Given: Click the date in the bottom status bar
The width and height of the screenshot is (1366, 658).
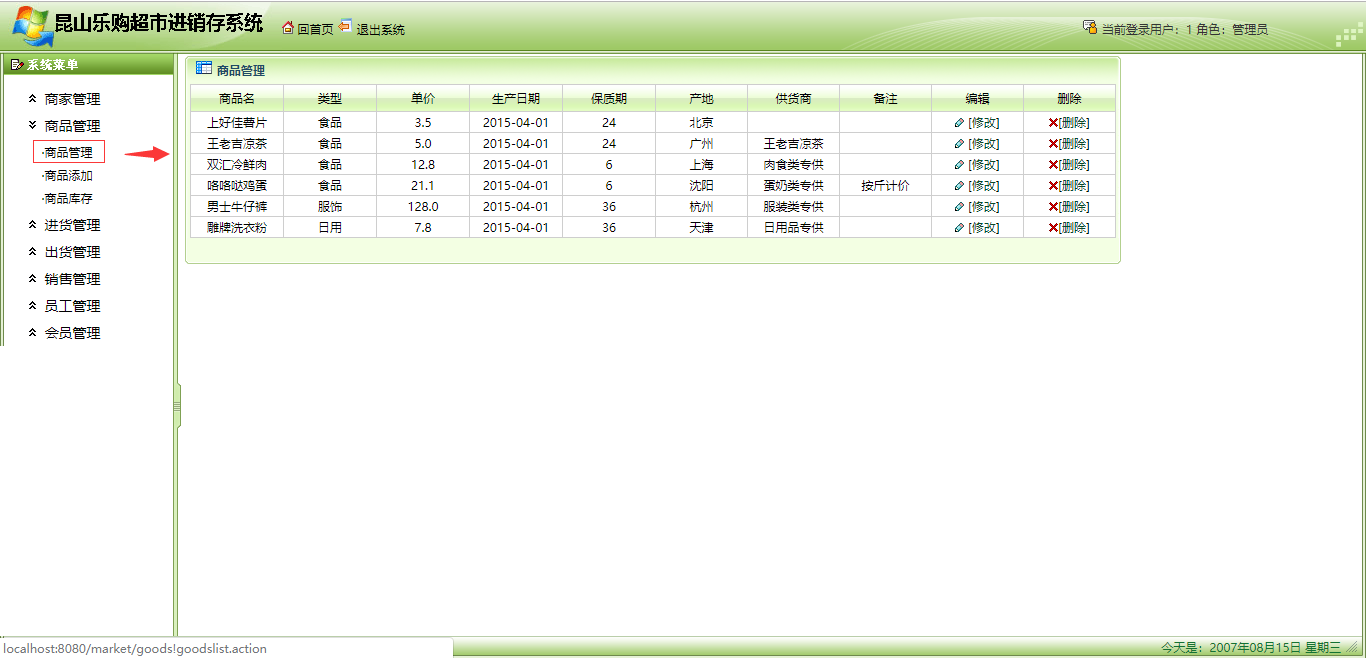Looking at the screenshot, I should coord(1250,648).
